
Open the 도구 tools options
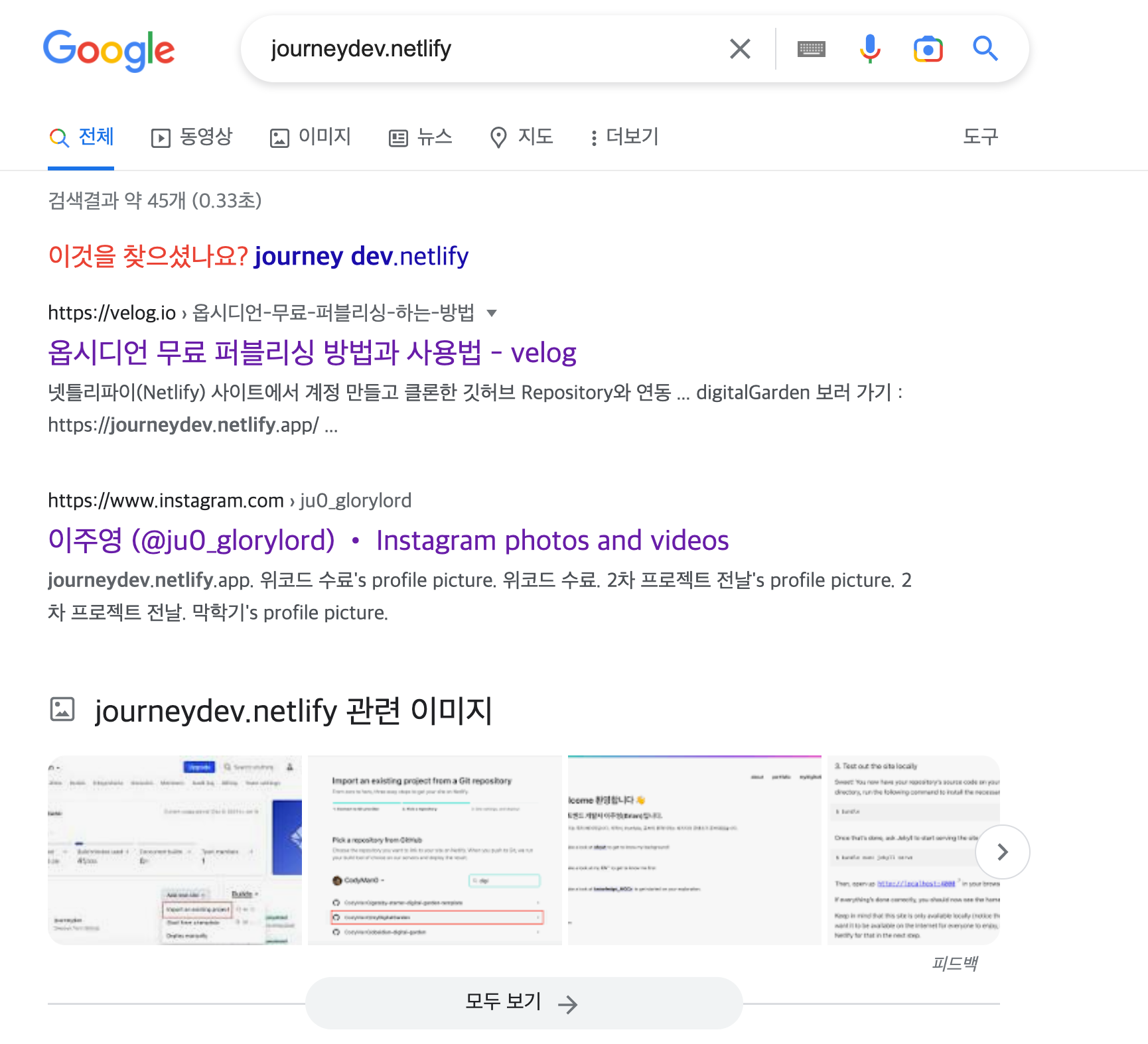[x=980, y=137]
